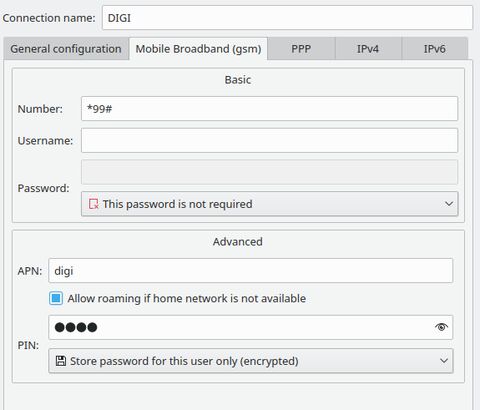Open the IPv4 tab

point(368,49)
